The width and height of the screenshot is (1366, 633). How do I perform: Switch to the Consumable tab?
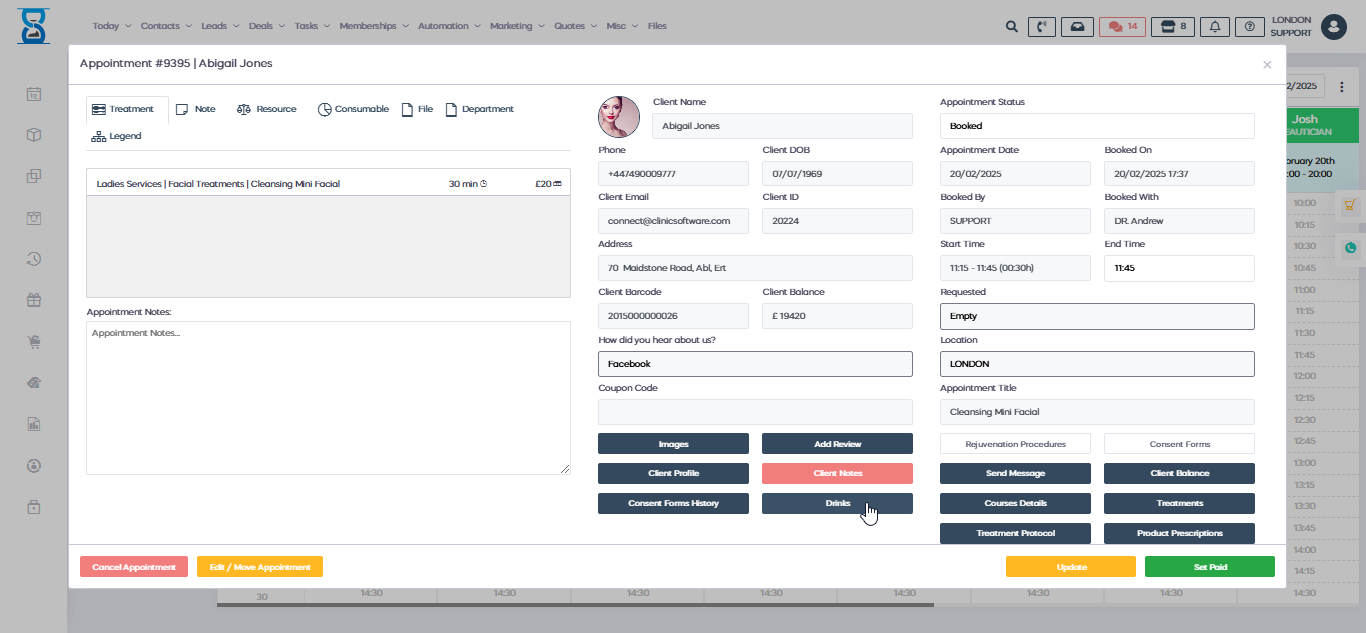click(x=353, y=109)
